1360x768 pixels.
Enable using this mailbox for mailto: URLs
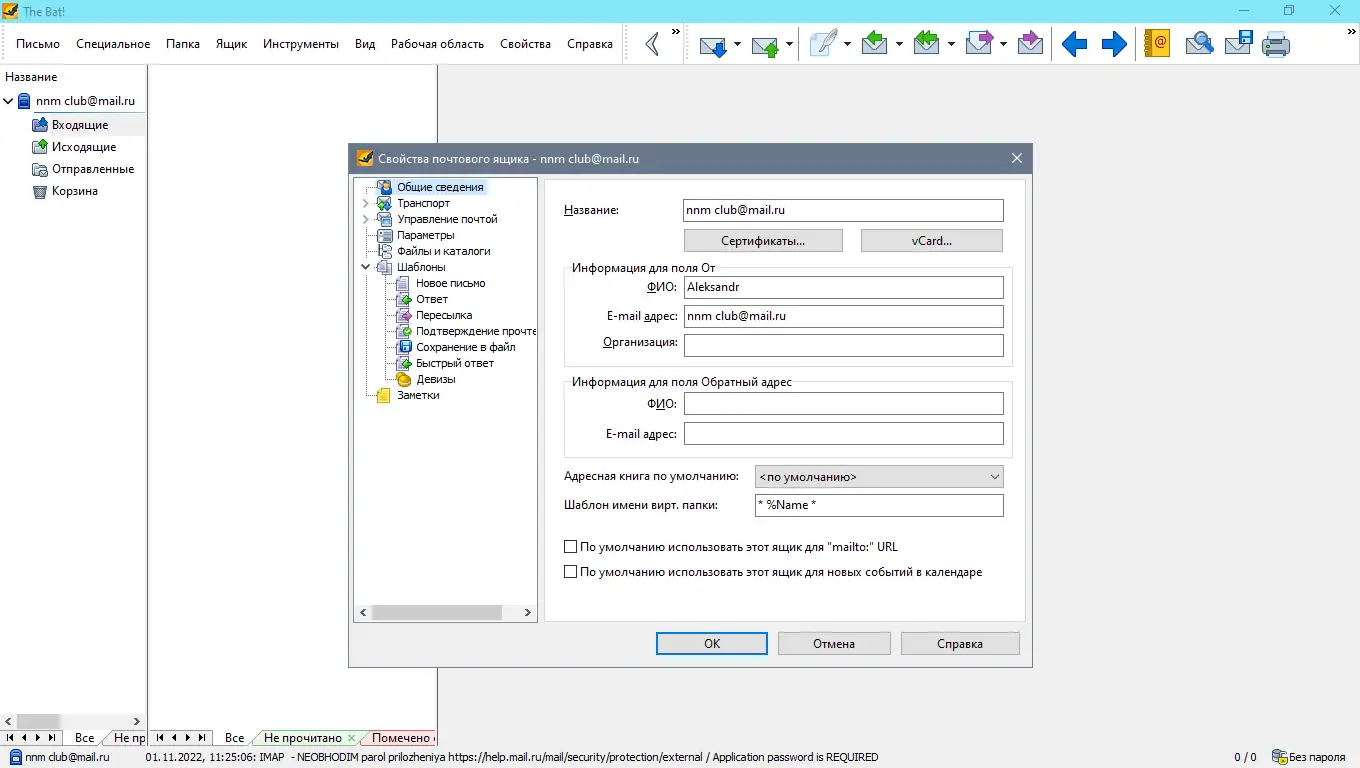(x=571, y=546)
